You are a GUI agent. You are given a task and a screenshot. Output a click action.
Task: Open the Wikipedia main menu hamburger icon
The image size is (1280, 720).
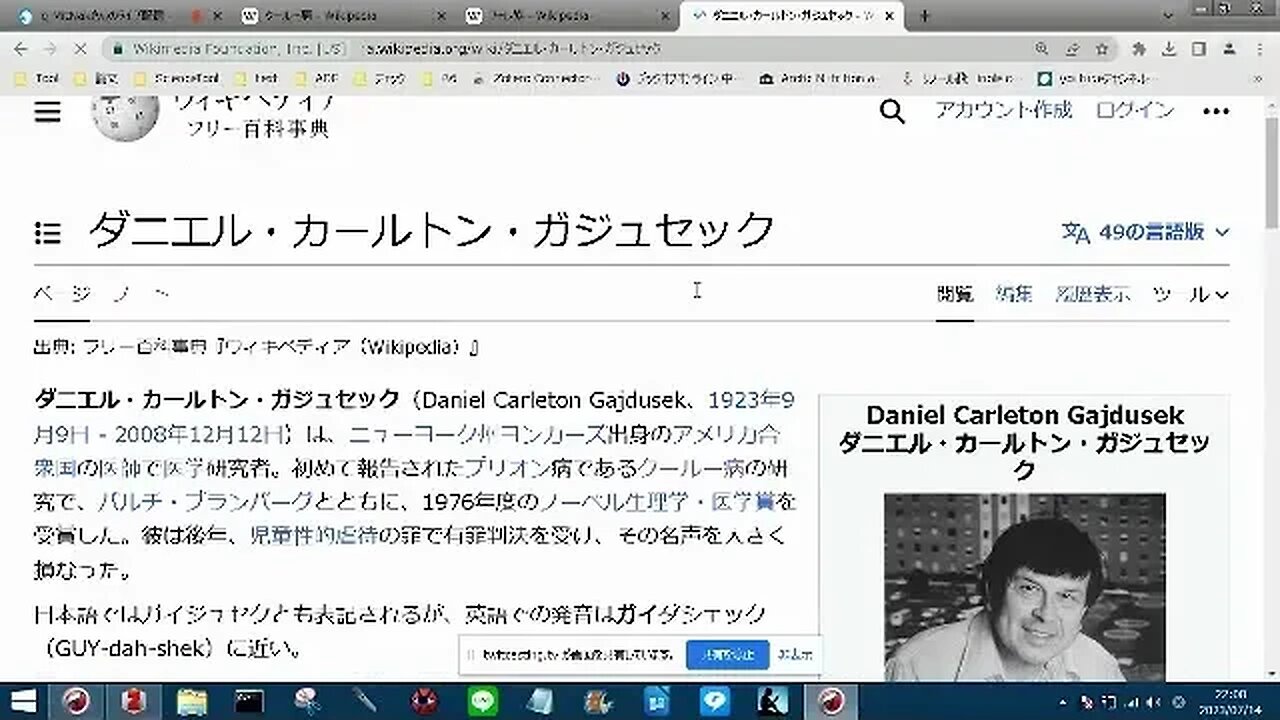pos(47,112)
